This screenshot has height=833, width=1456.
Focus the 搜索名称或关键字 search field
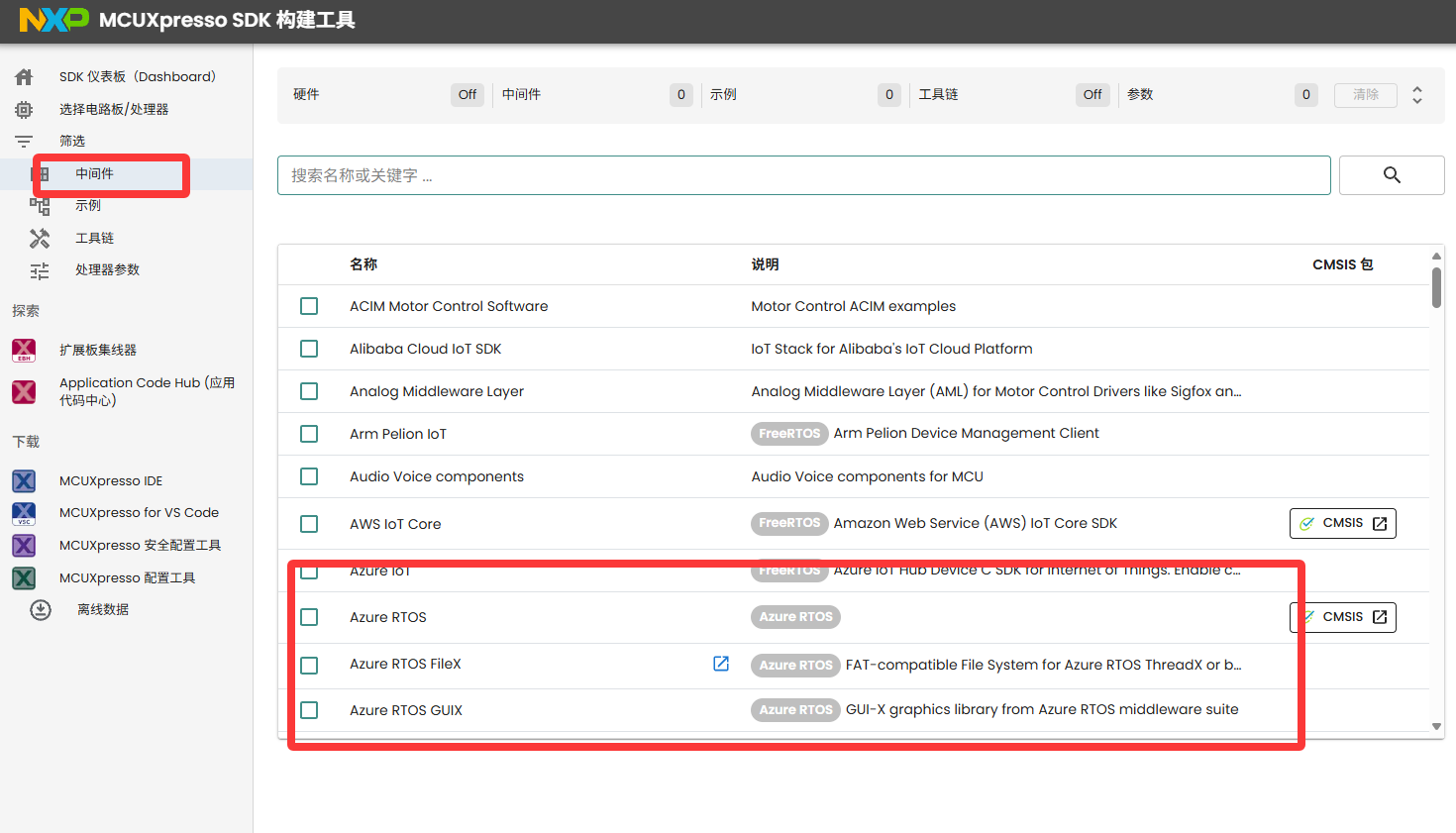click(804, 175)
